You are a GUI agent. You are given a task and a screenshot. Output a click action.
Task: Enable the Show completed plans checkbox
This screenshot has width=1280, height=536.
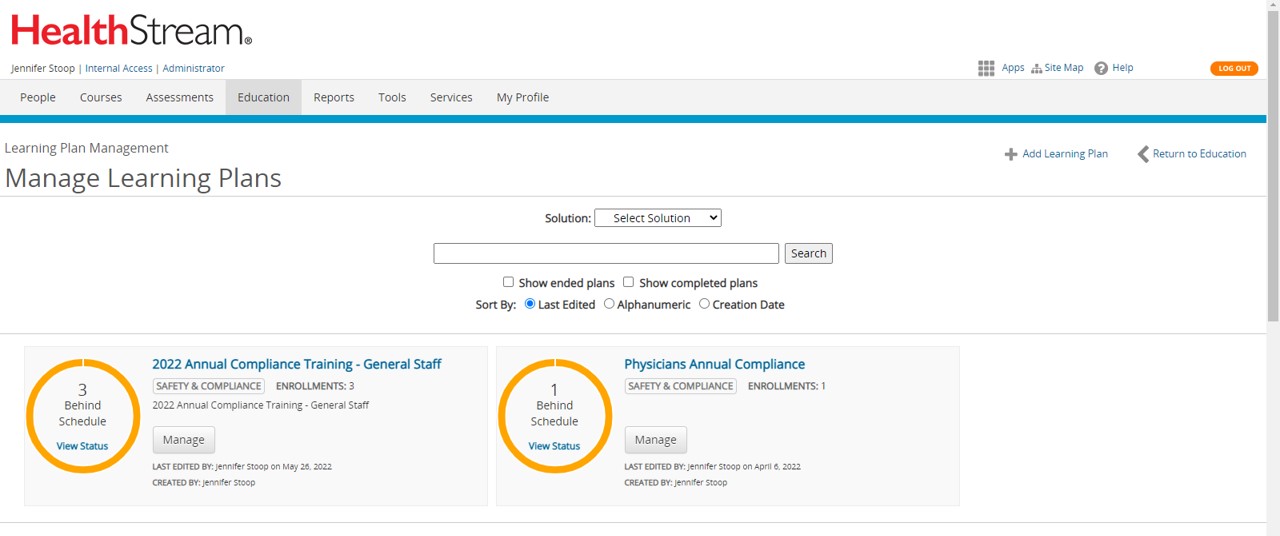tap(628, 282)
